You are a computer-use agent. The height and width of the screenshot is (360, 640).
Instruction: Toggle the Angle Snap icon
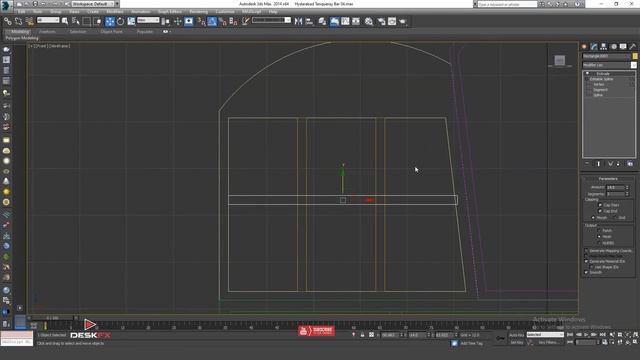click(x=212, y=21)
